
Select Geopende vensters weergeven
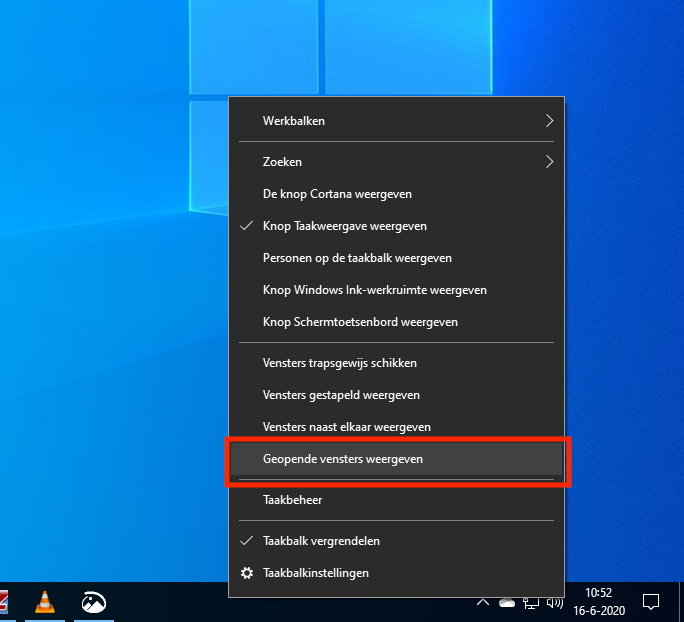342,459
